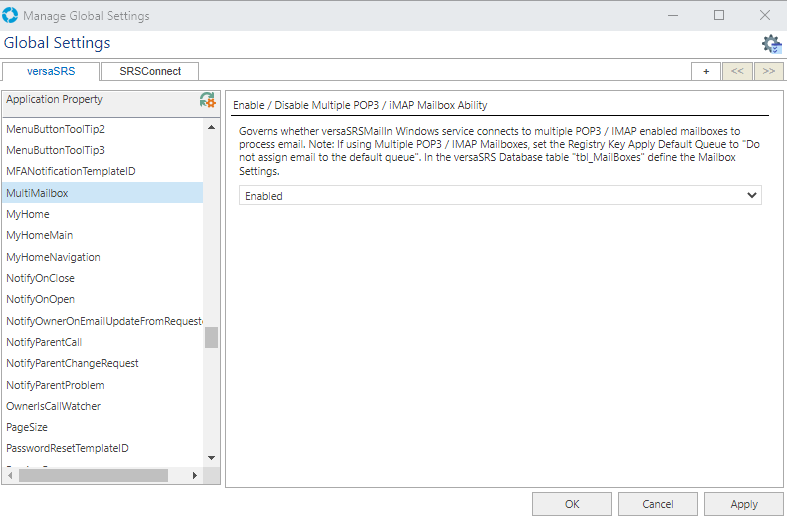Apply the global settings changes
This screenshot has width=787, height=521.
click(x=743, y=504)
